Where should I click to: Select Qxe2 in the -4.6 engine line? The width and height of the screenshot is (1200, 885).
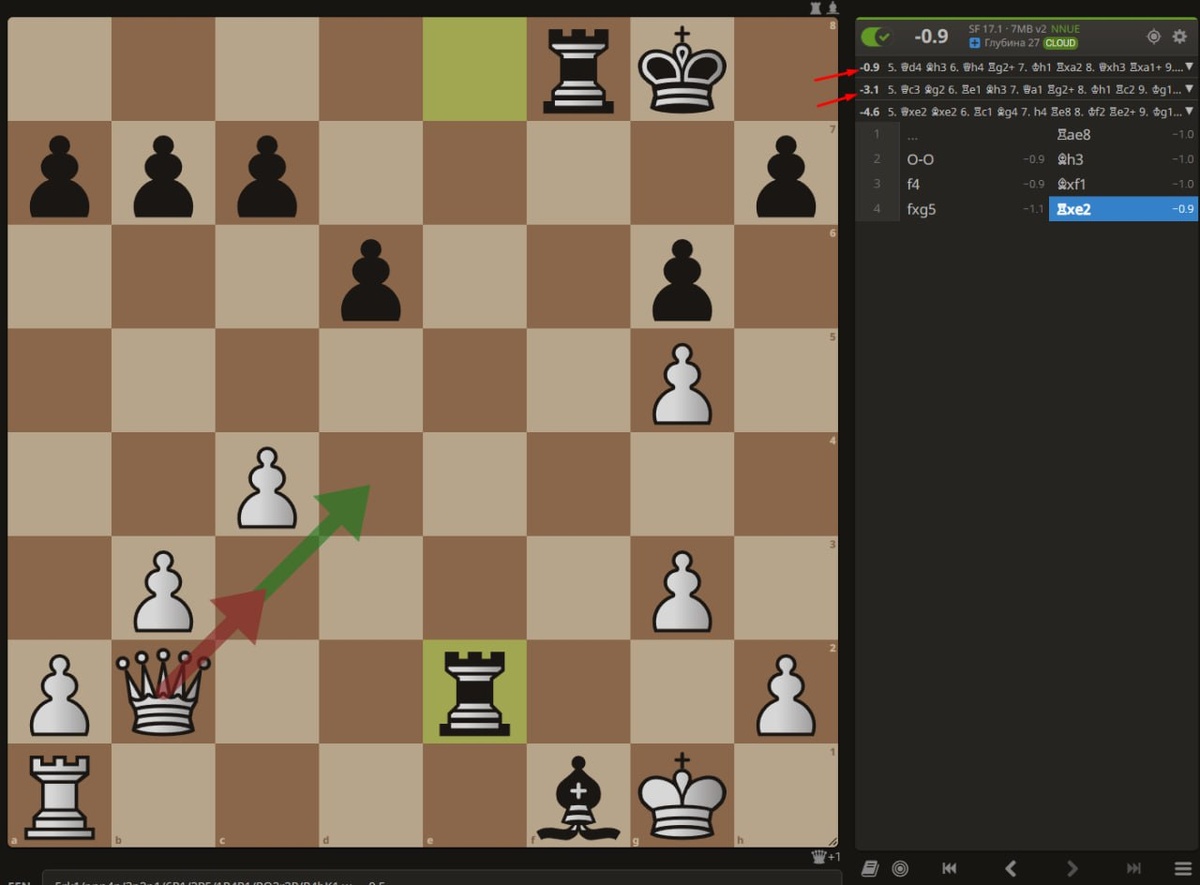click(914, 112)
